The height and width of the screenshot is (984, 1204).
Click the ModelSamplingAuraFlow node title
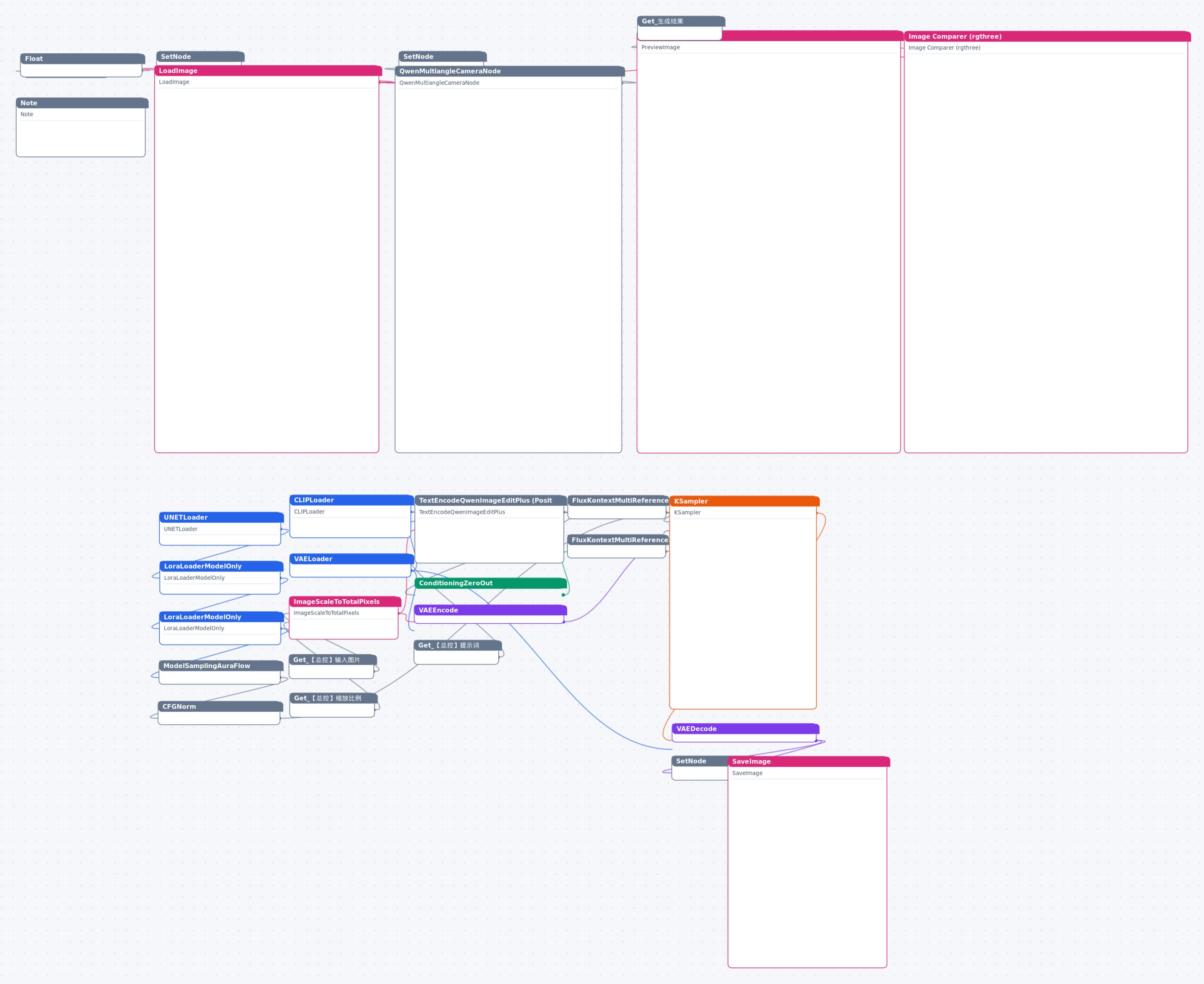click(221, 665)
